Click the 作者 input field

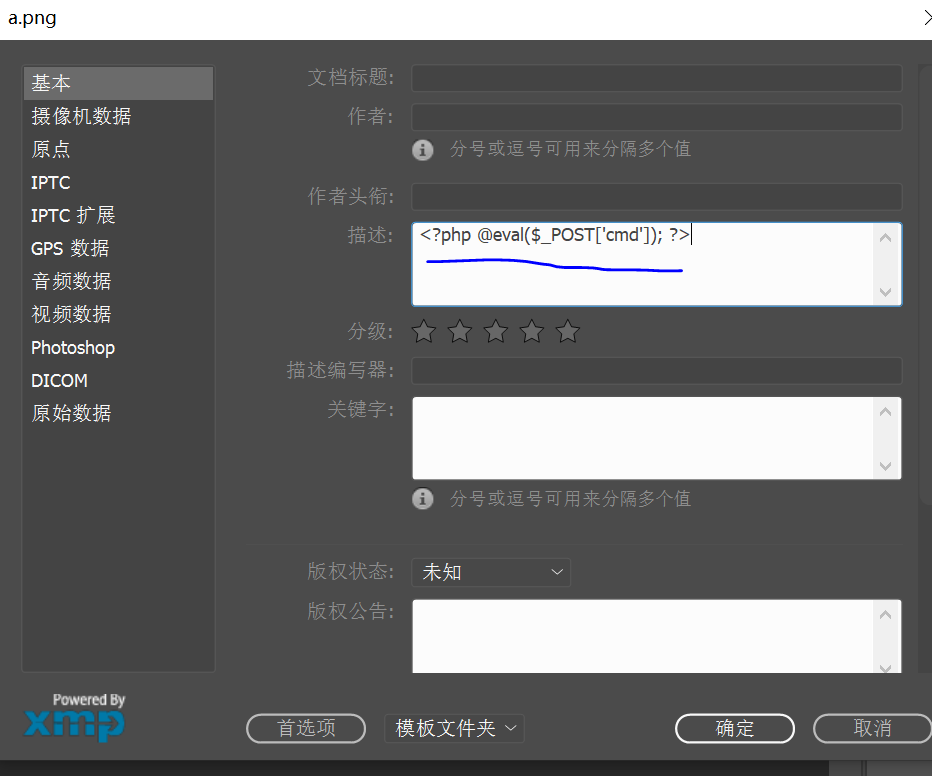click(657, 117)
